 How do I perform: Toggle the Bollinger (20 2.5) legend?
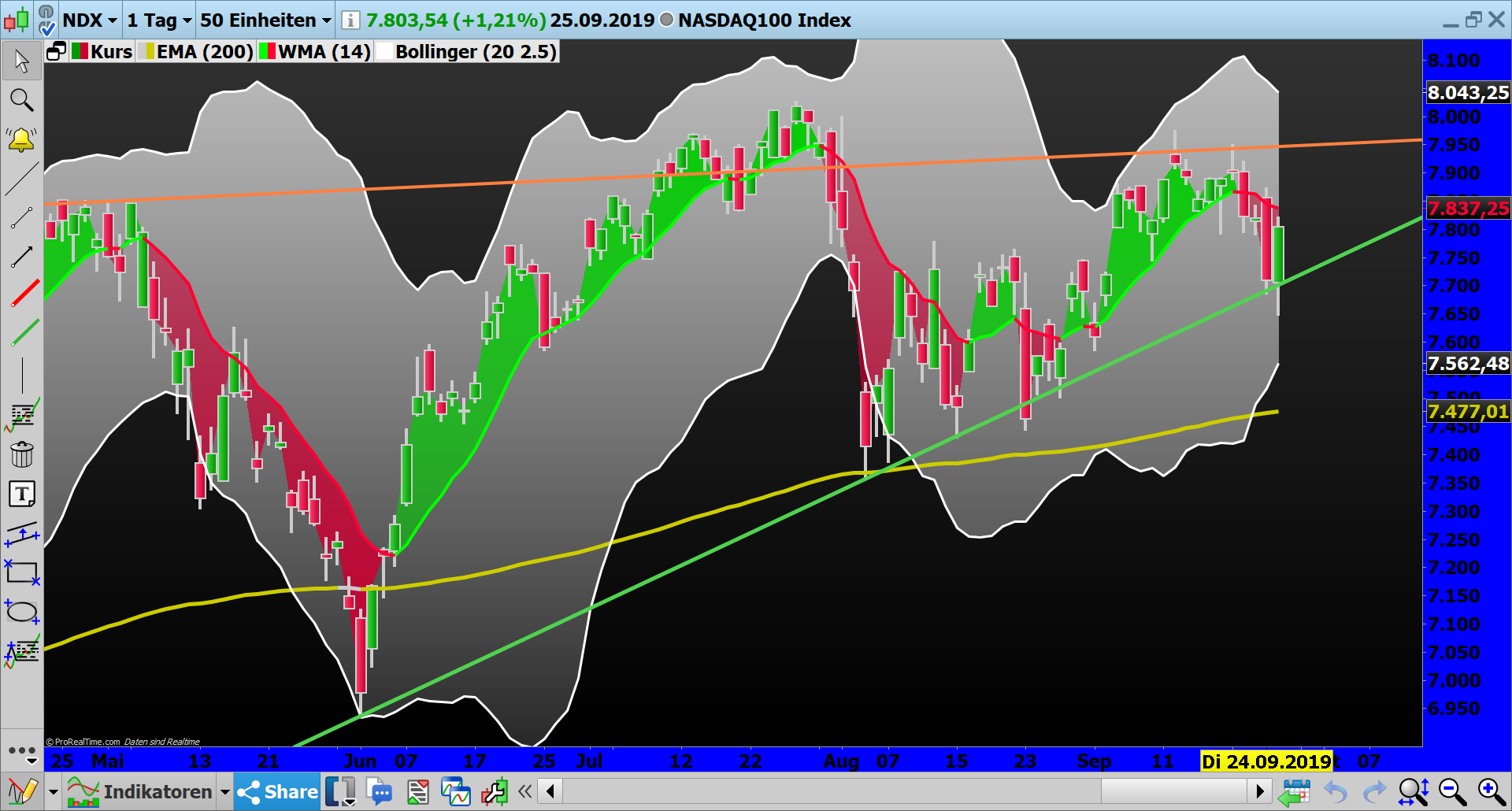coord(468,52)
